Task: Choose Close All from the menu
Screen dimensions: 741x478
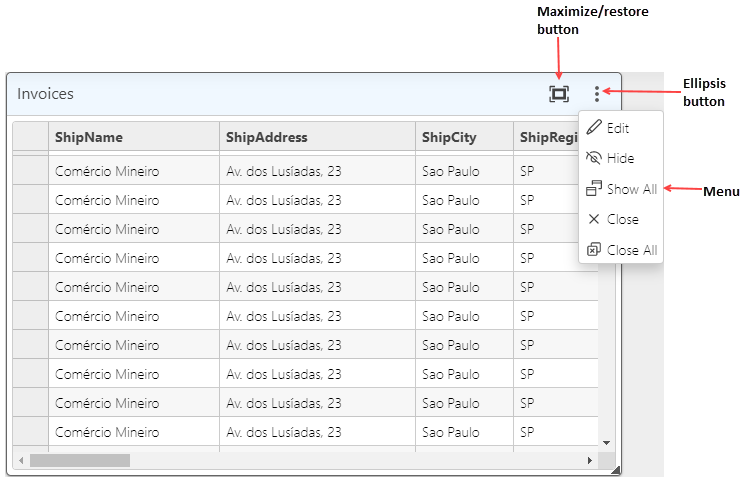Action: 632,250
